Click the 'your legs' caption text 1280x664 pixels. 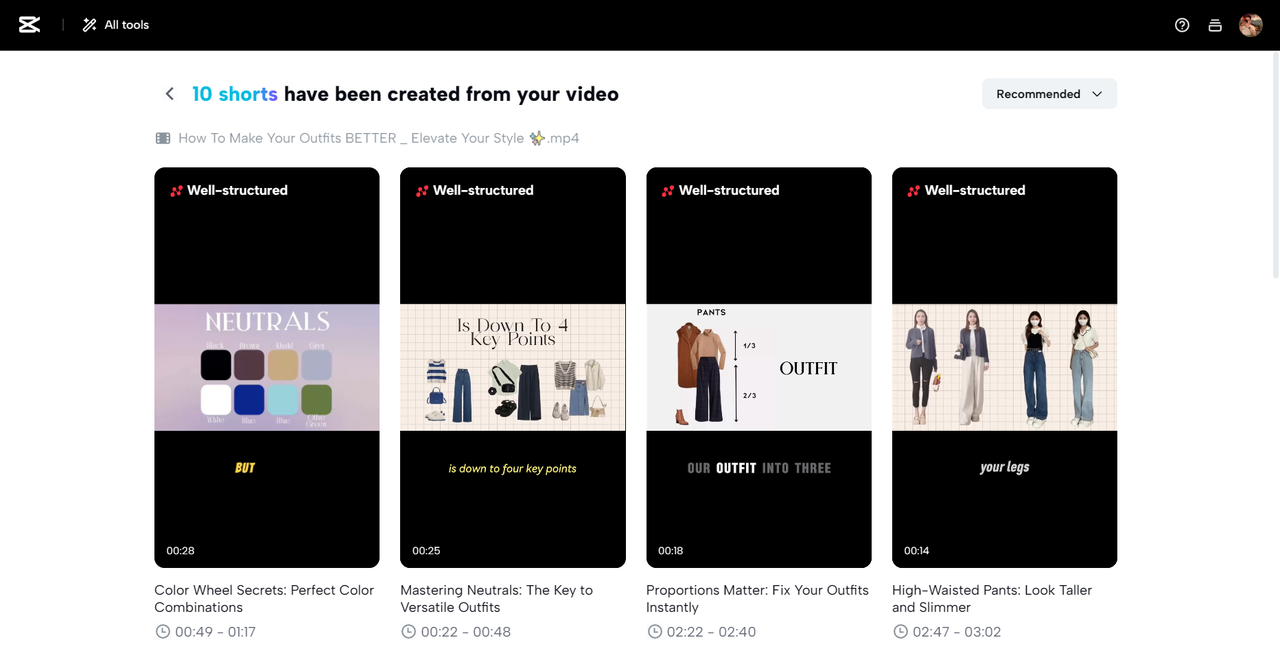(x=1005, y=467)
